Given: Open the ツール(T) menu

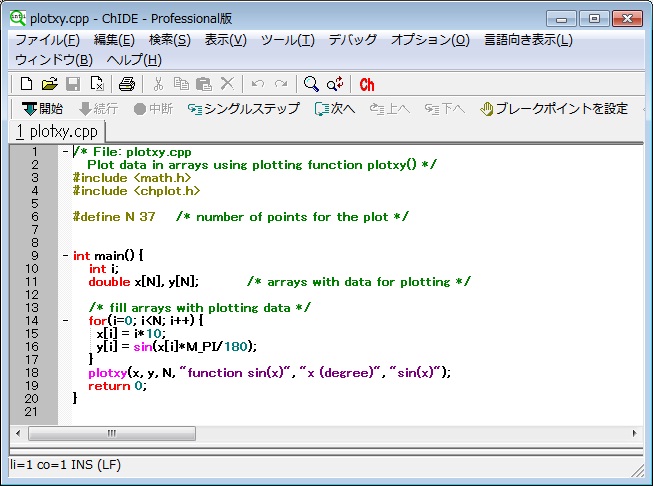Looking at the screenshot, I should 287,40.
